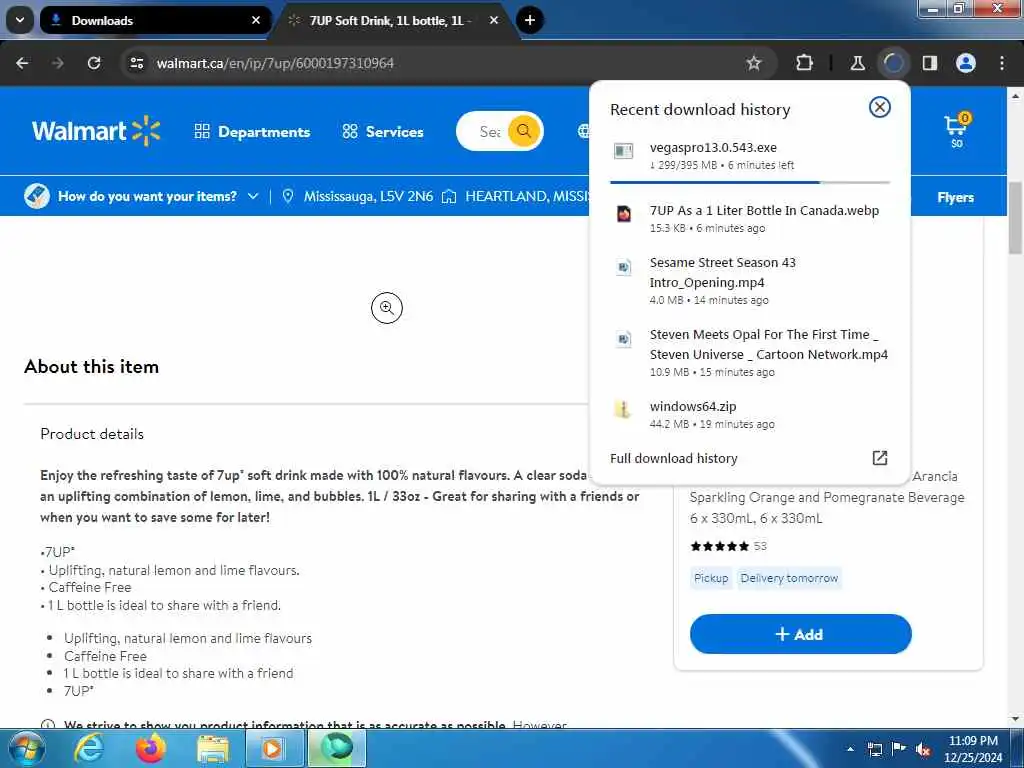Switch to the Downloads tab
1024x768 pixels.
155,20
